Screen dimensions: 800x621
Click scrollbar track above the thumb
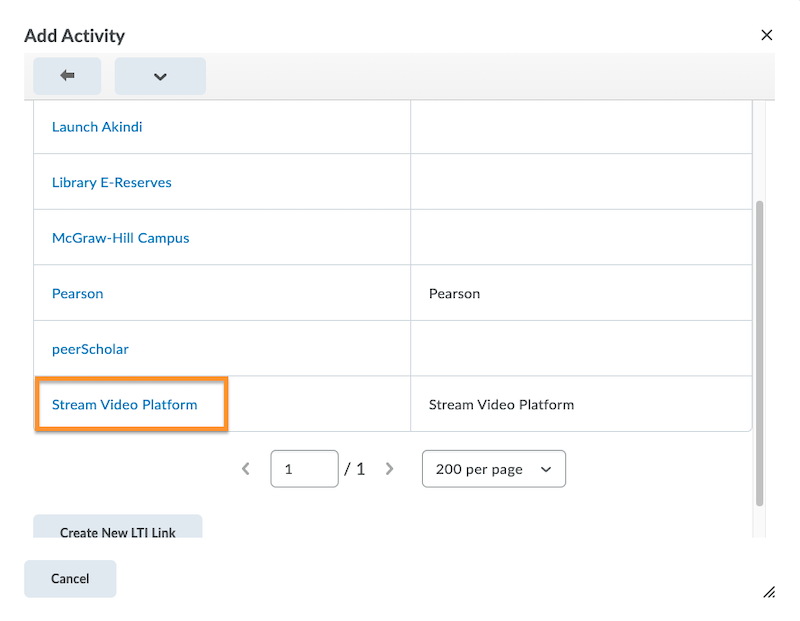pos(759,150)
